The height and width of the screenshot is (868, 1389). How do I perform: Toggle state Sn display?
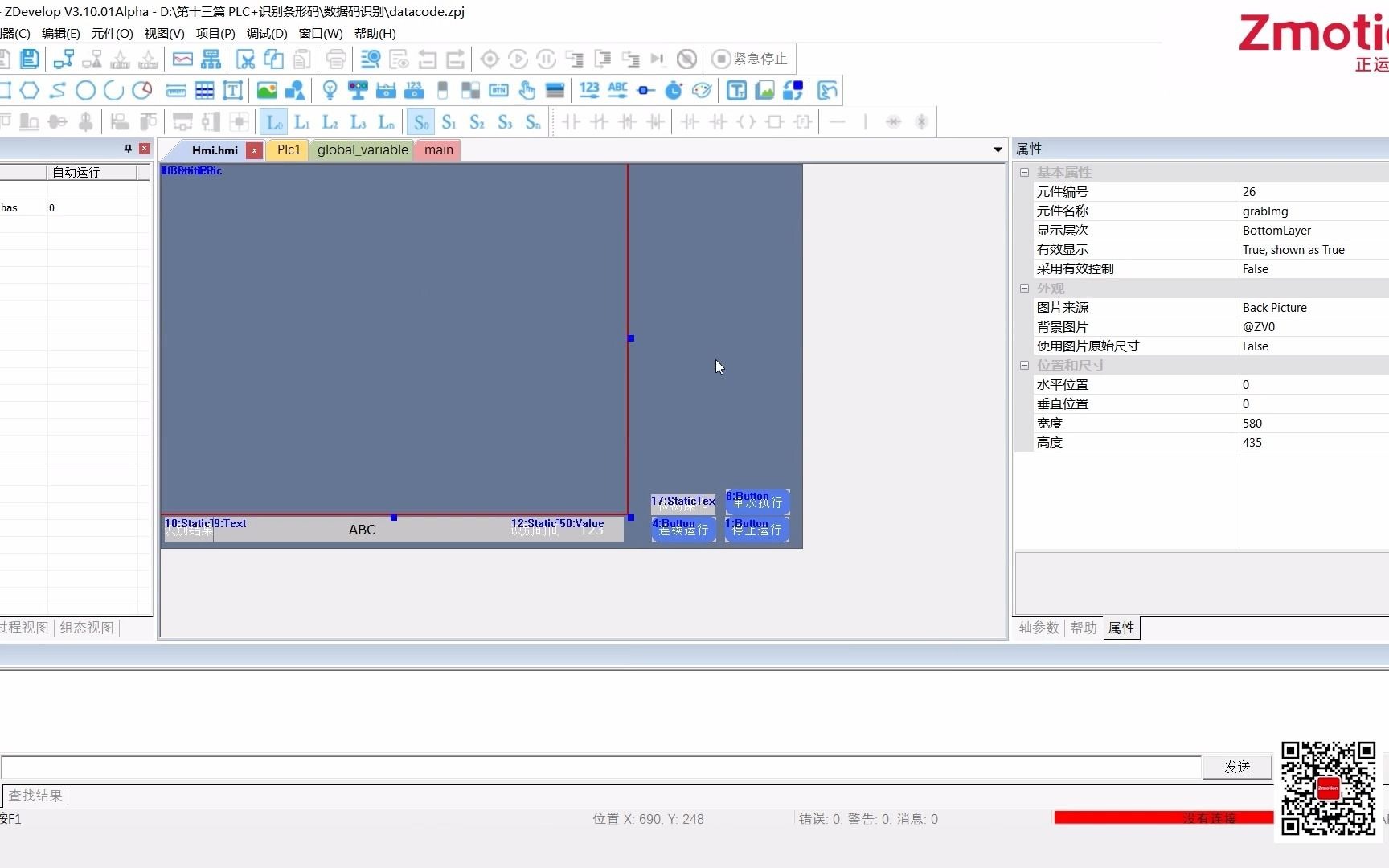[533, 122]
